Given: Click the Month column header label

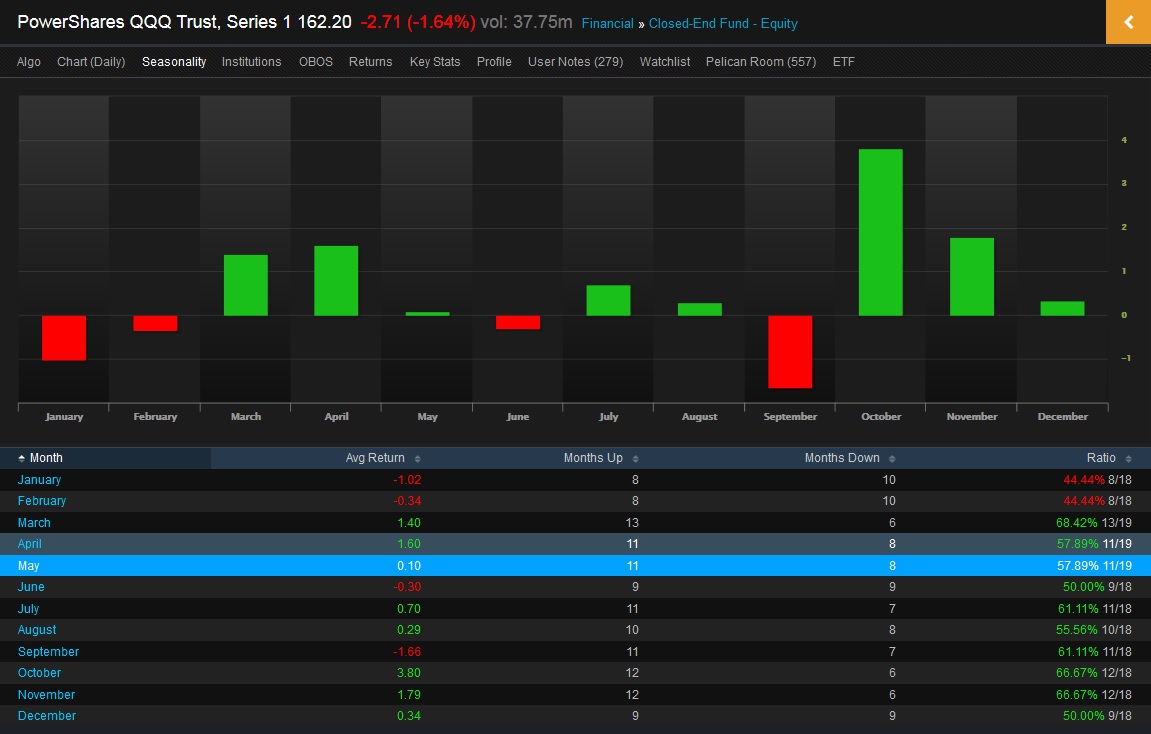Looking at the screenshot, I should coord(46,458).
